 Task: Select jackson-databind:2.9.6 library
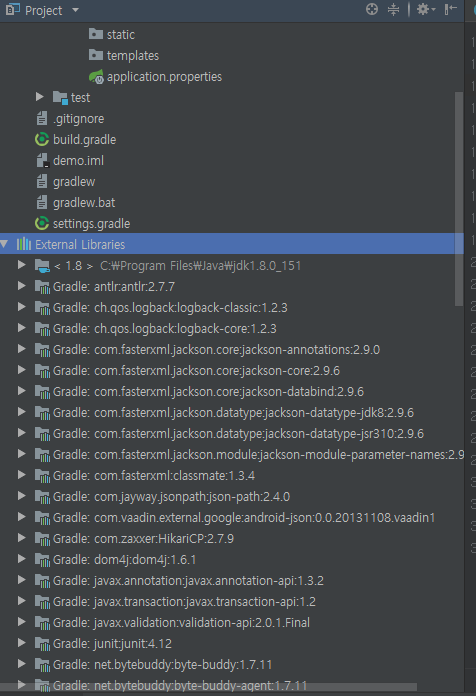tap(208, 392)
